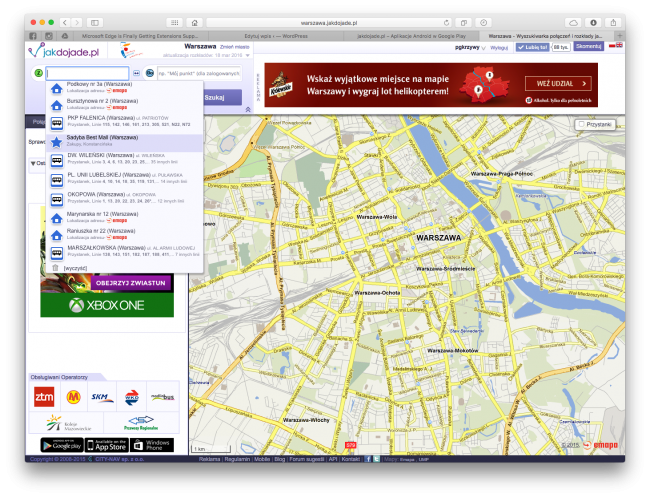Choose MARSZAŁKOWSKA stop suggestion

click(x=125, y=251)
